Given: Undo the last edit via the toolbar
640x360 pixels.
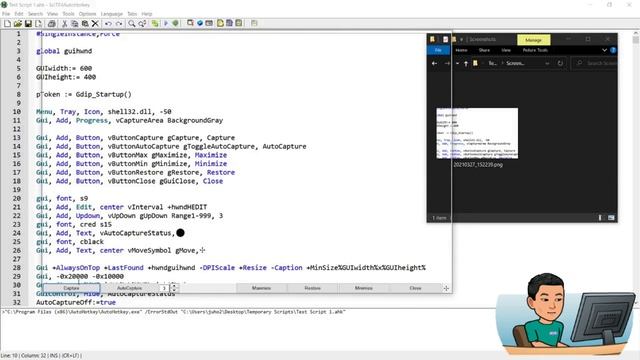Looking at the screenshot, I should point(108,24).
